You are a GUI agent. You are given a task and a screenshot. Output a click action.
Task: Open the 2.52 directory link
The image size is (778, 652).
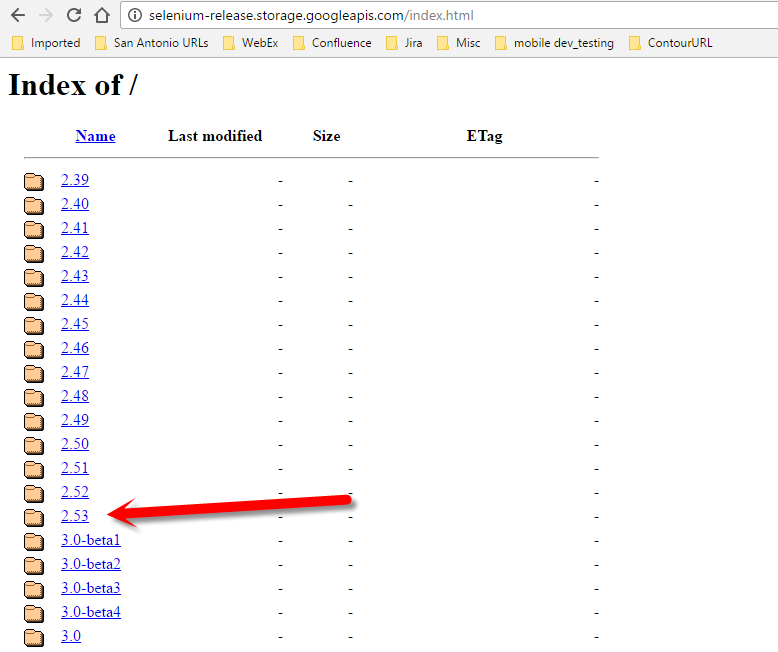pyautogui.click(x=75, y=492)
